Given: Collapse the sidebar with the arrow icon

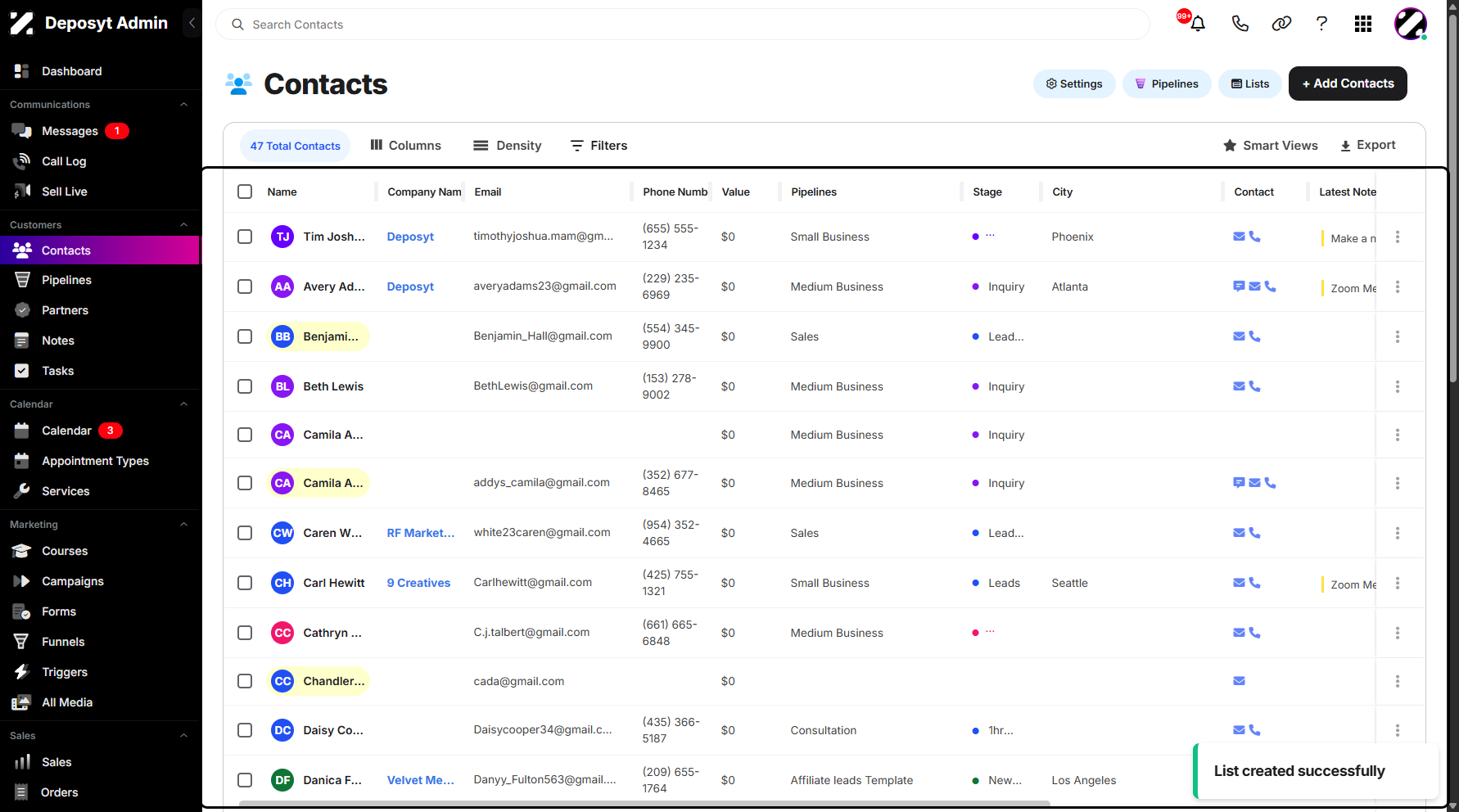Looking at the screenshot, I should pos(192,23).
